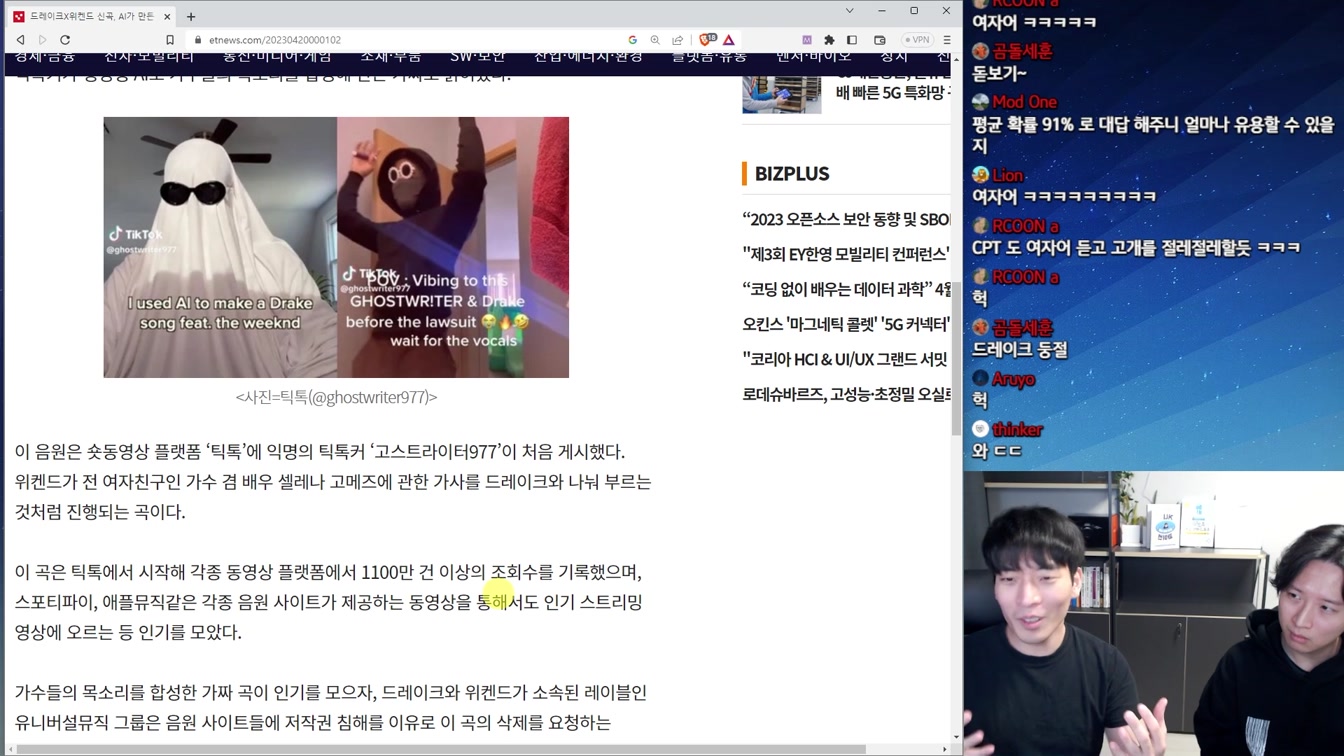The height and width of the screenshot is (756, 1344).
Task: Open '코딩 없이 배우는 데이터 과학' link
Action: pyautogui.click(x=846, y=289)
